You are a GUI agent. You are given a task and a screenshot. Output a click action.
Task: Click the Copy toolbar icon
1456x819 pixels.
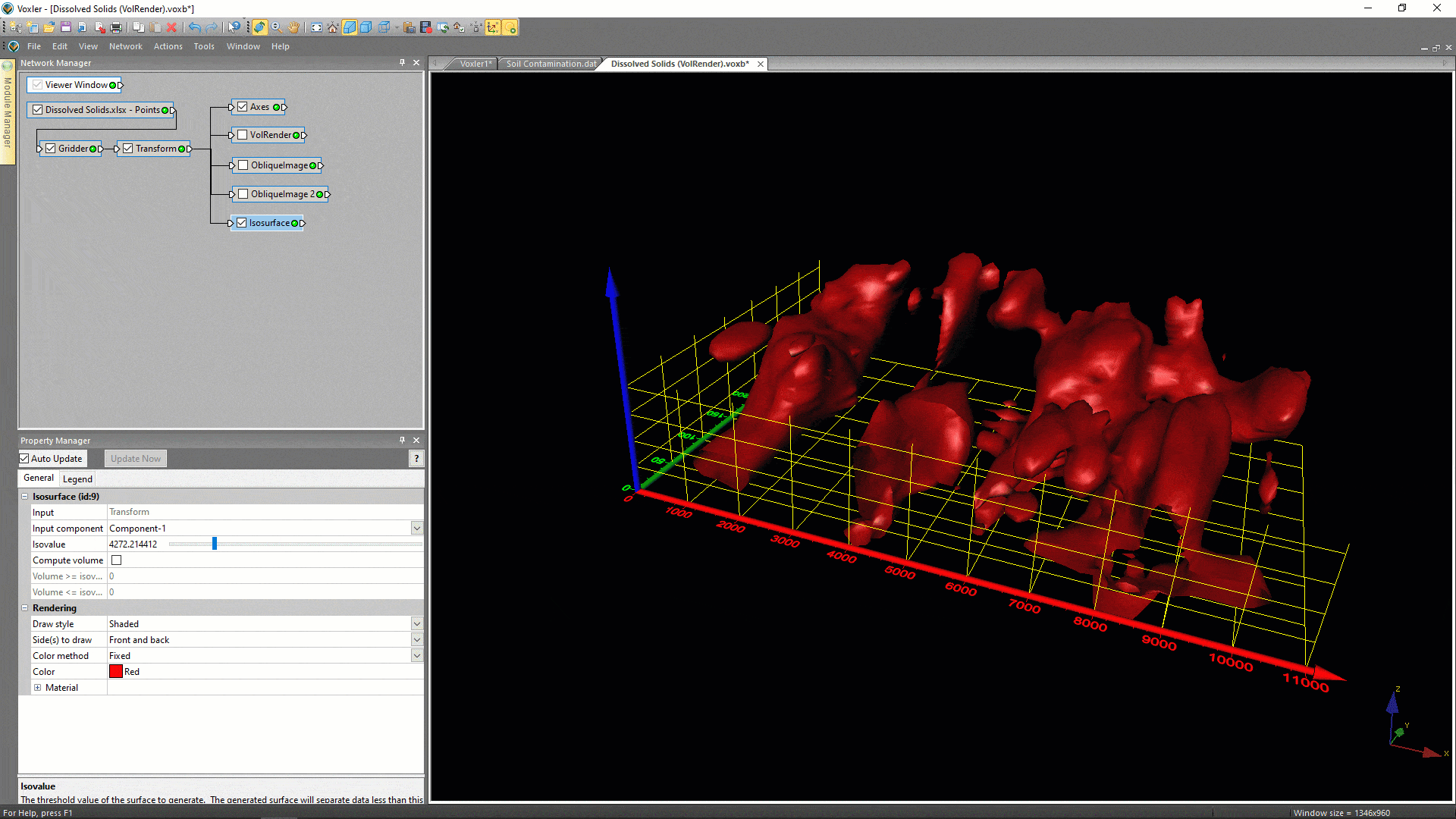139,27
